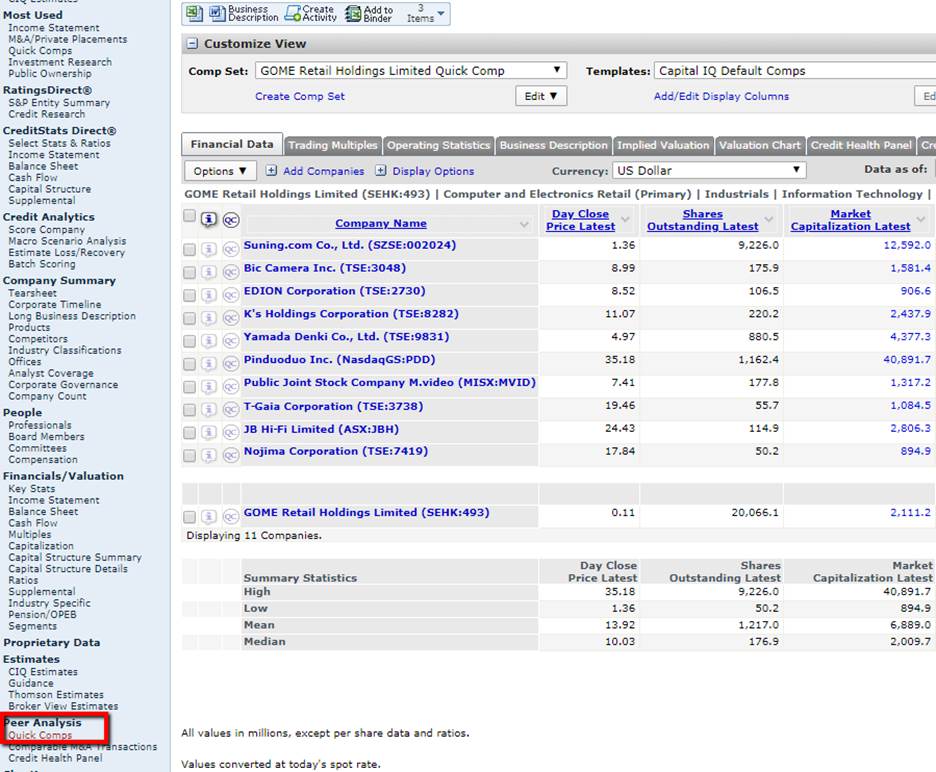This screenshot has height=772, width=936.
Task: Open Quick Comps under Peer Analysis
Action: pyautogui.click(x=40, y=736)
